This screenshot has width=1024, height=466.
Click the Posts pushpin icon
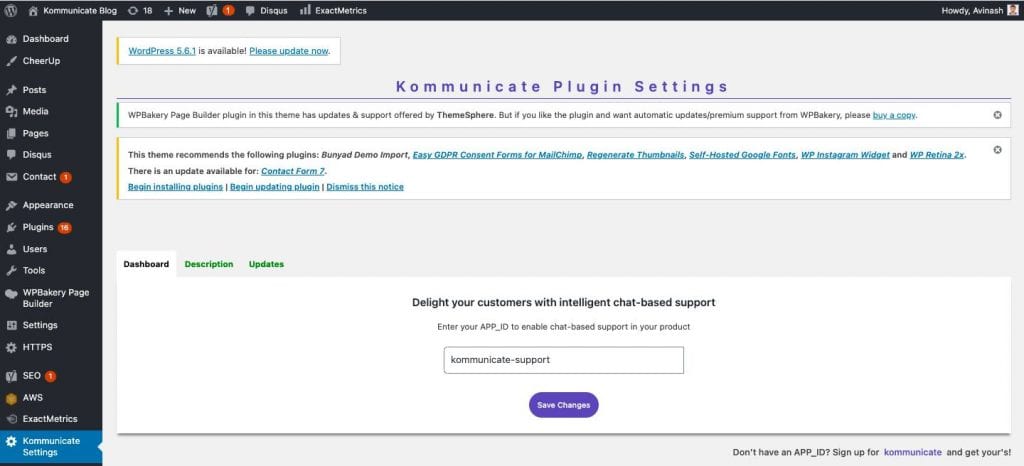click(x=11, y=90)
